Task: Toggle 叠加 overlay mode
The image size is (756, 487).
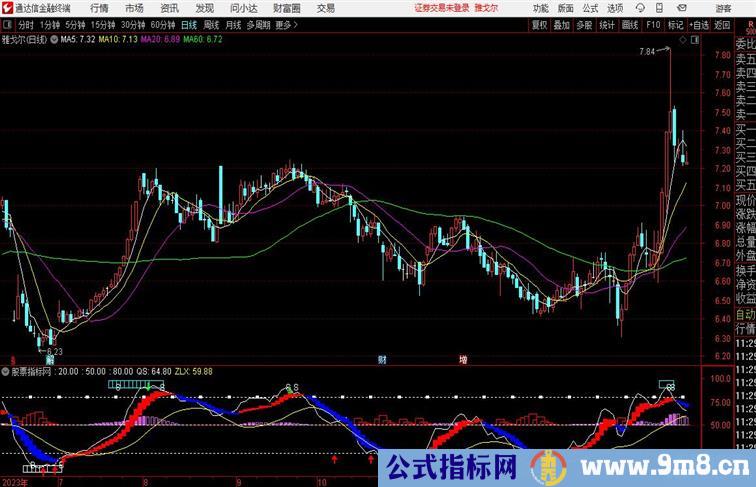Action: coord(562,24)
